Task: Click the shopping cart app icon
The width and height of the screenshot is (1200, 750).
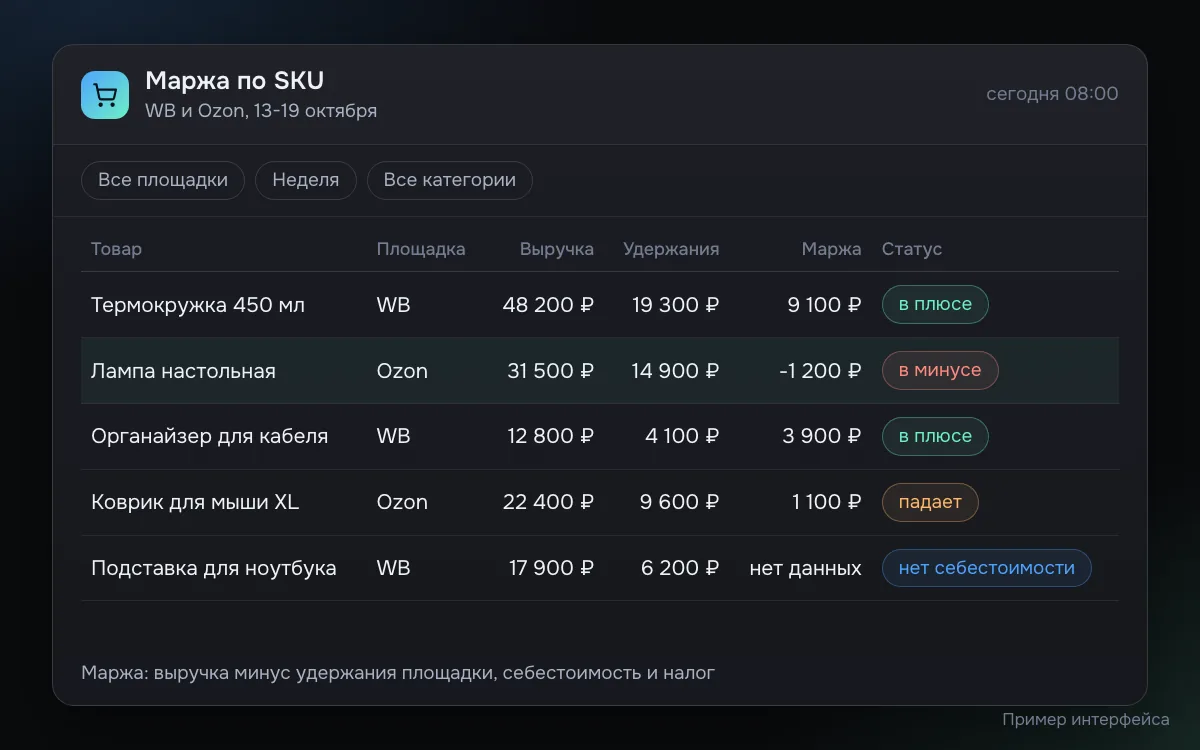Action: pyautogui.click(x=105, y=95)
